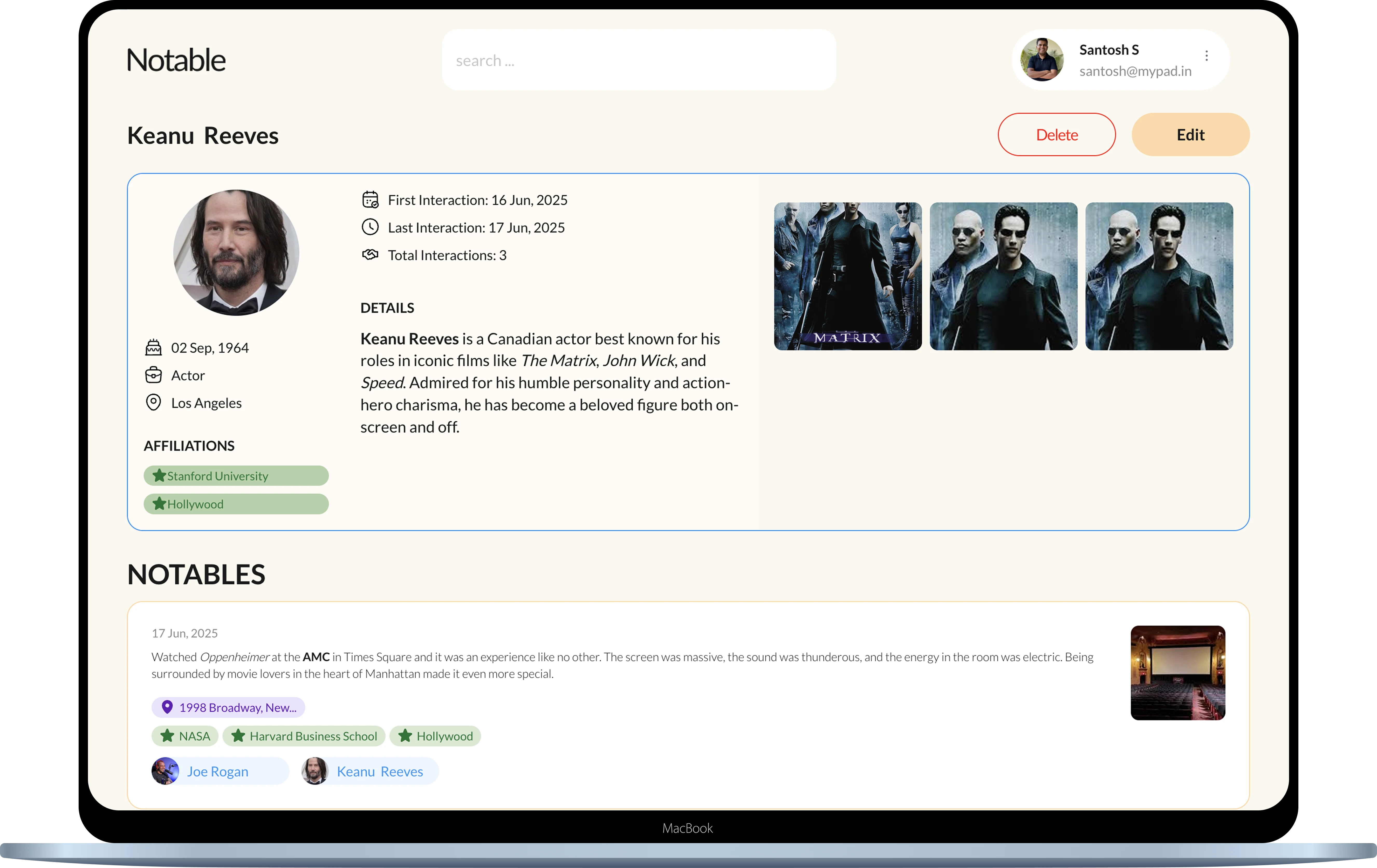
Task: Open Keanu Reeves profile photo
Action: tap(236, 252)
